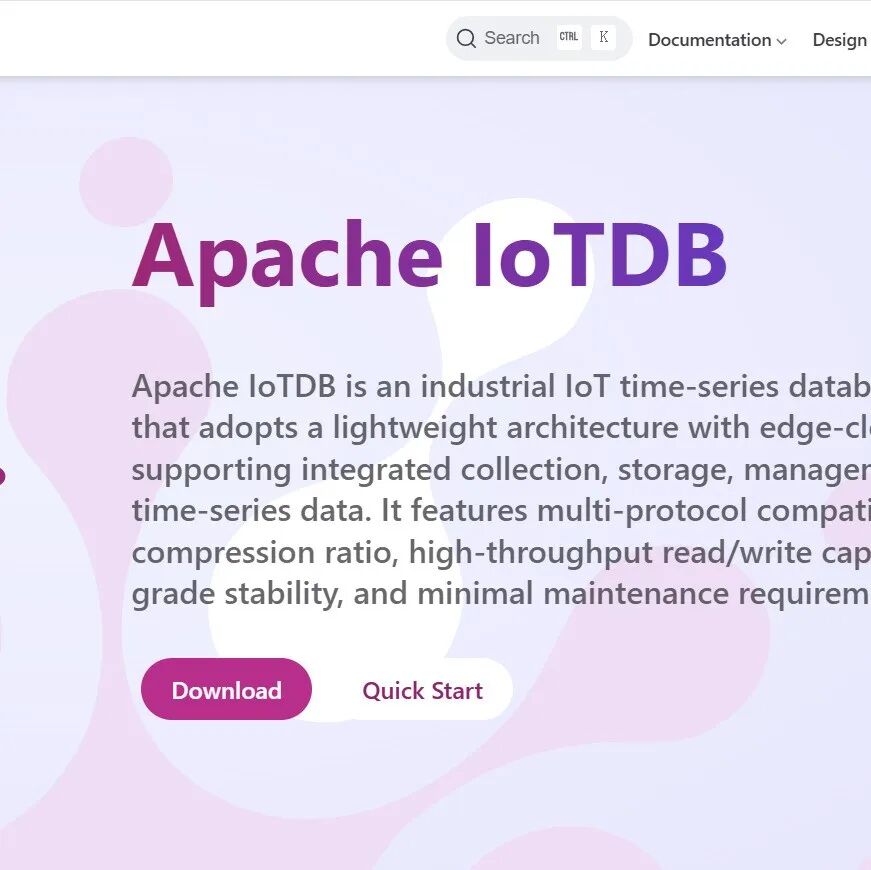The height and width of the screenshot is (870, 871).
Task: Click the K shortcut key badge
Action: tap(603, 37)
